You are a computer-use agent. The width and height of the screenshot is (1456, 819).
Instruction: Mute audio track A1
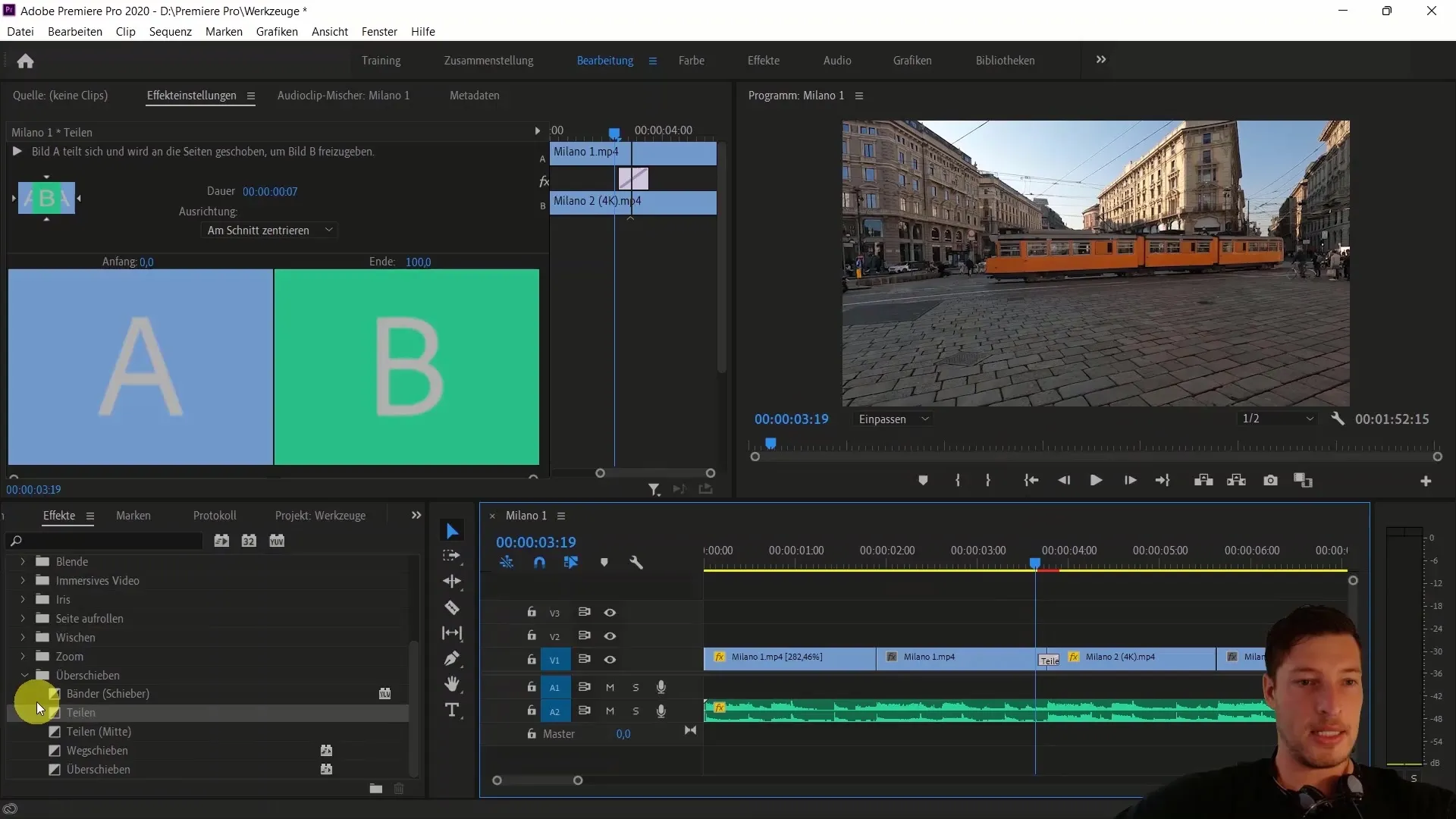point(610,687)
